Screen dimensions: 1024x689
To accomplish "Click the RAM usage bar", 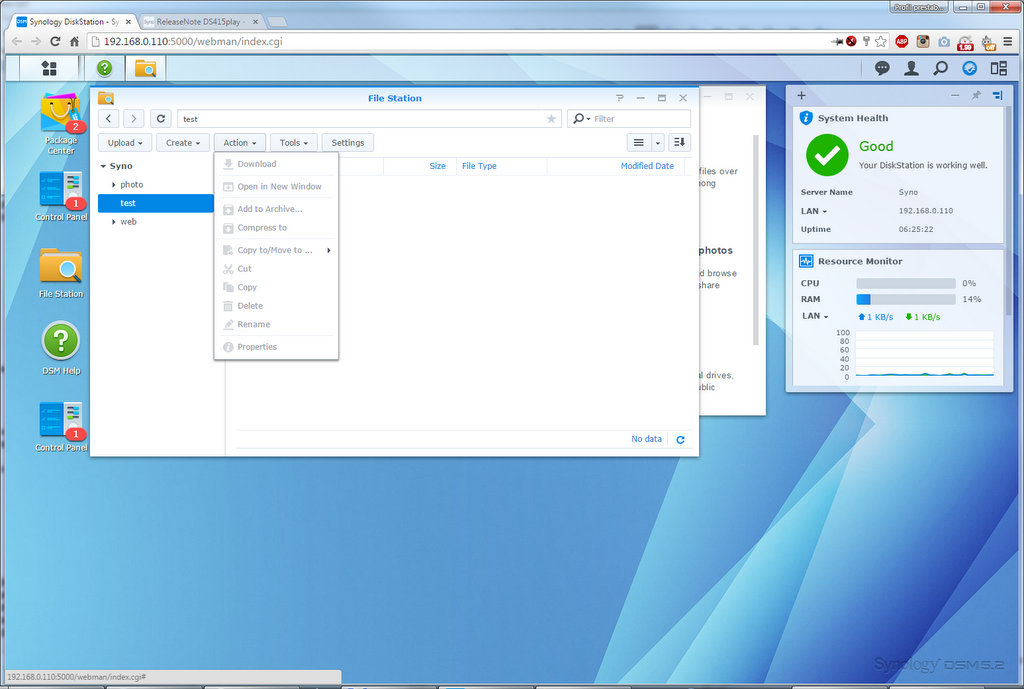I will click(906, 299).
